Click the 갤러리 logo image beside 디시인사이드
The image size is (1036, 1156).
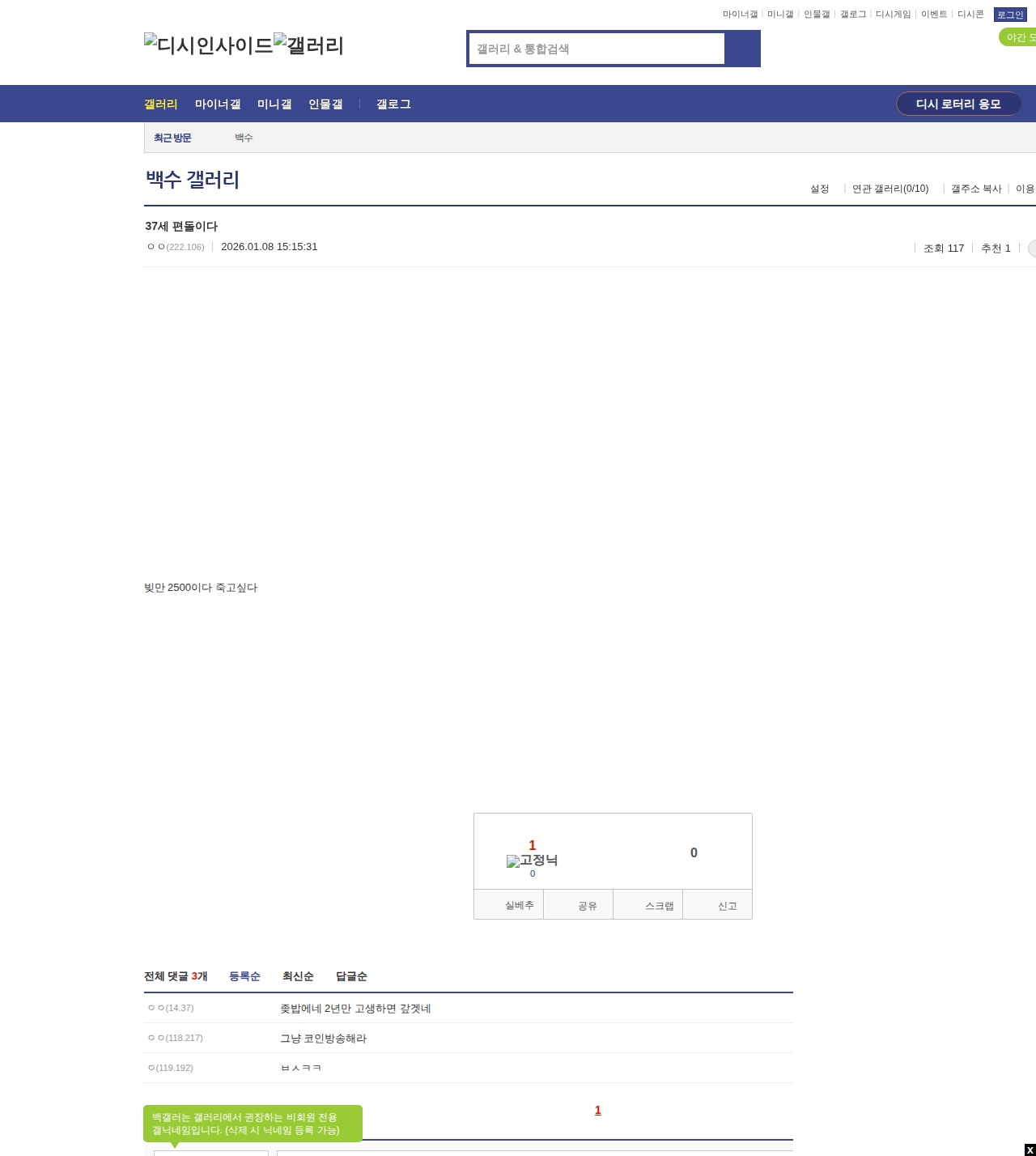309,45
